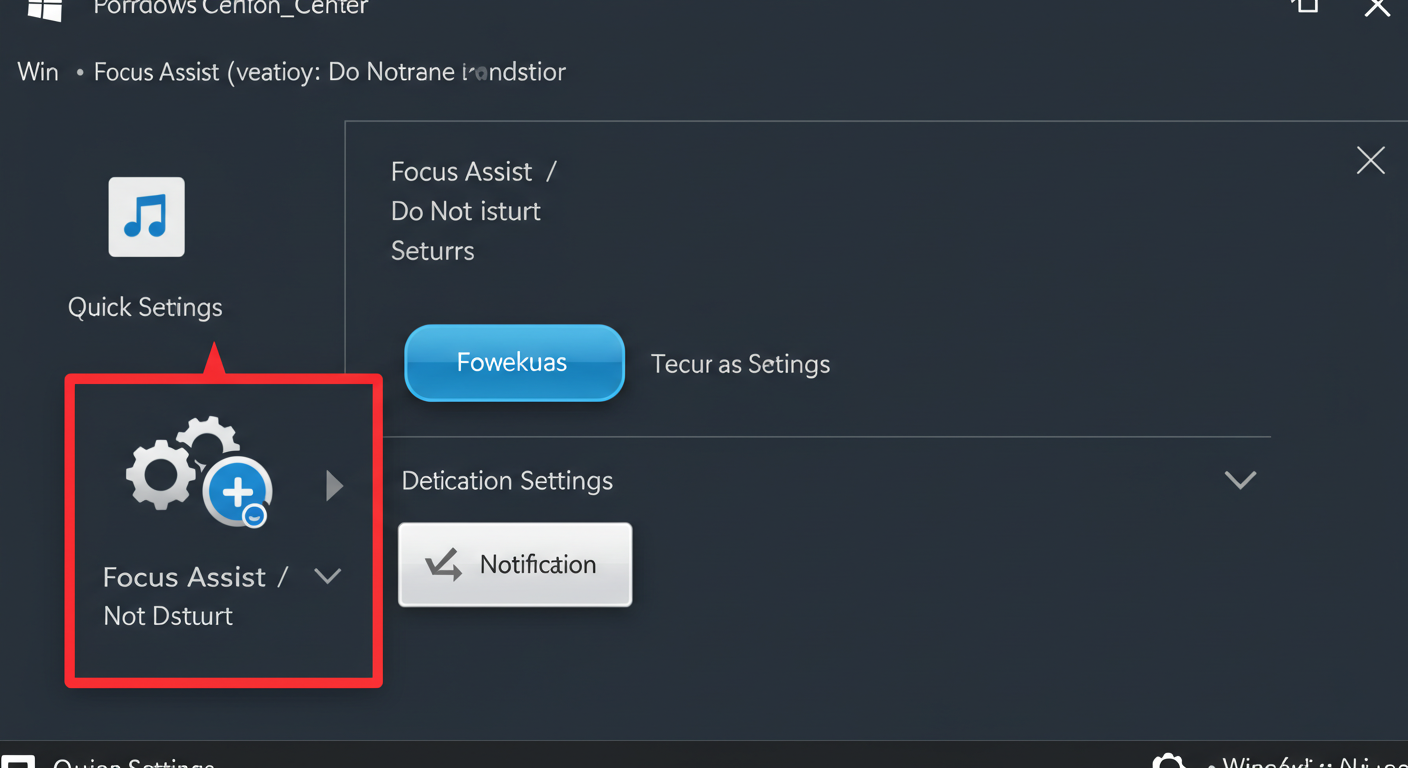Collapse the Detication Settings chevron
This screenshot has width=1408, height=768.
(x=1240, y=480)
